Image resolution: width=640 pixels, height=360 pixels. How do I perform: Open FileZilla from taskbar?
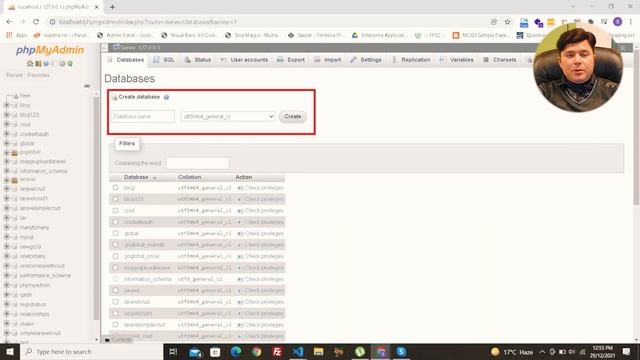277,352
